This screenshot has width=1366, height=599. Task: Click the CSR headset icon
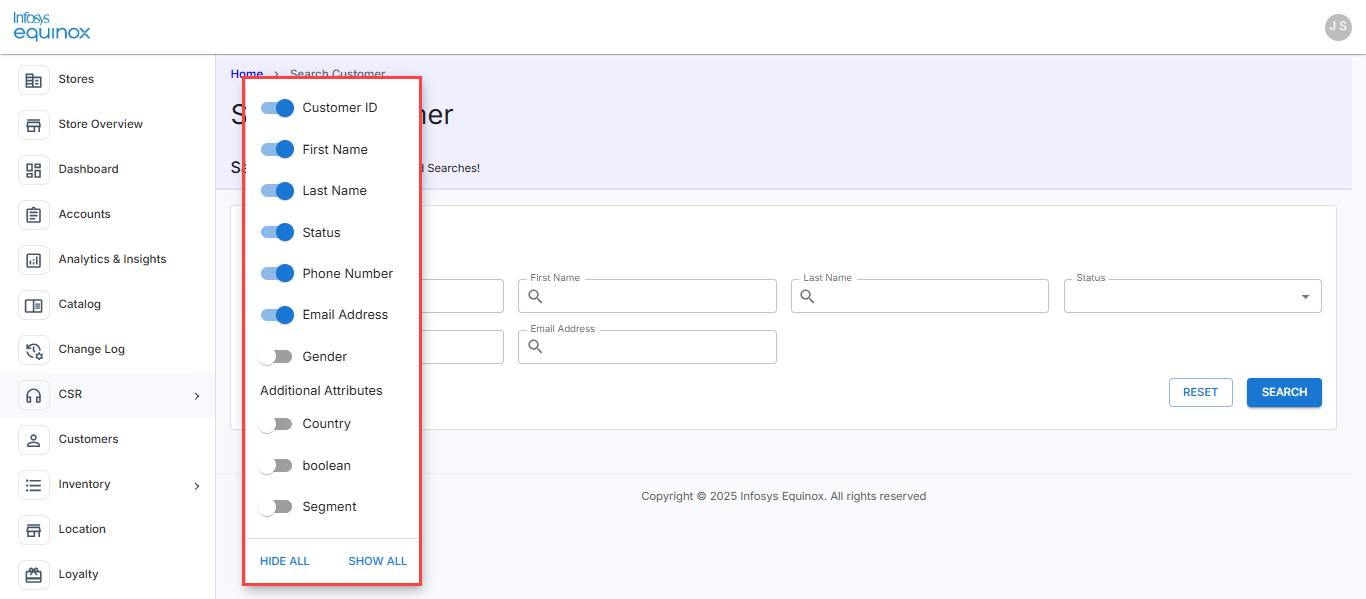[x=34, y=395]
